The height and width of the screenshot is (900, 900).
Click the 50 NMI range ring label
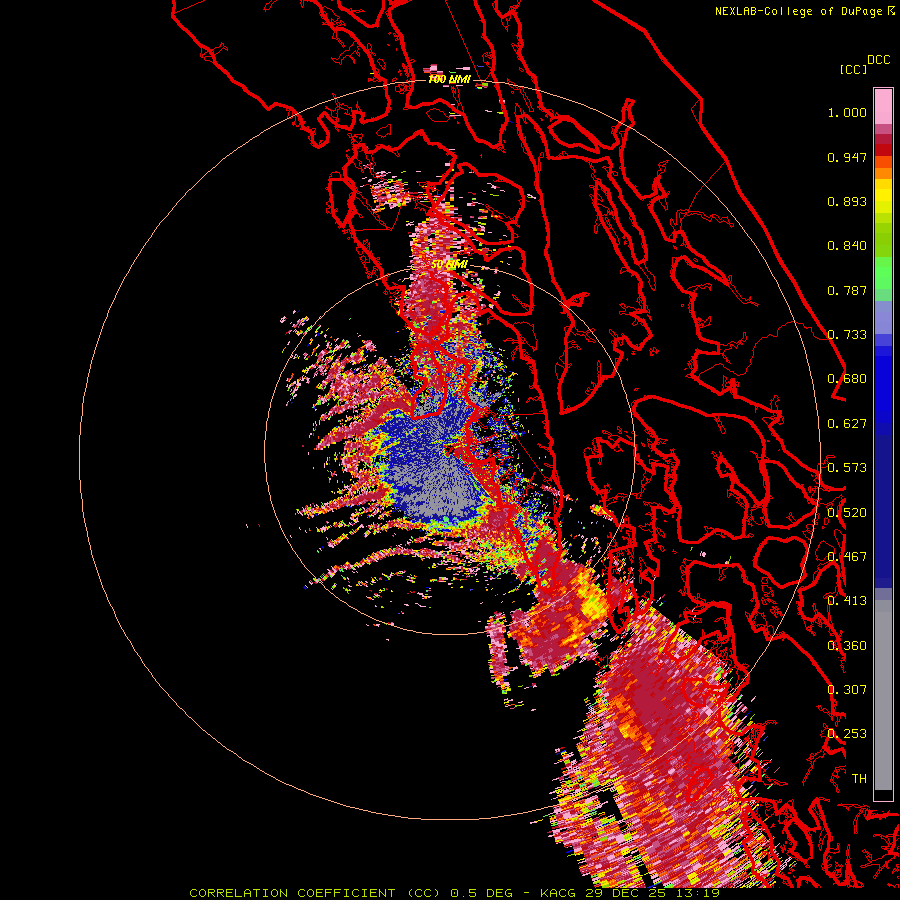pos(449,265)
